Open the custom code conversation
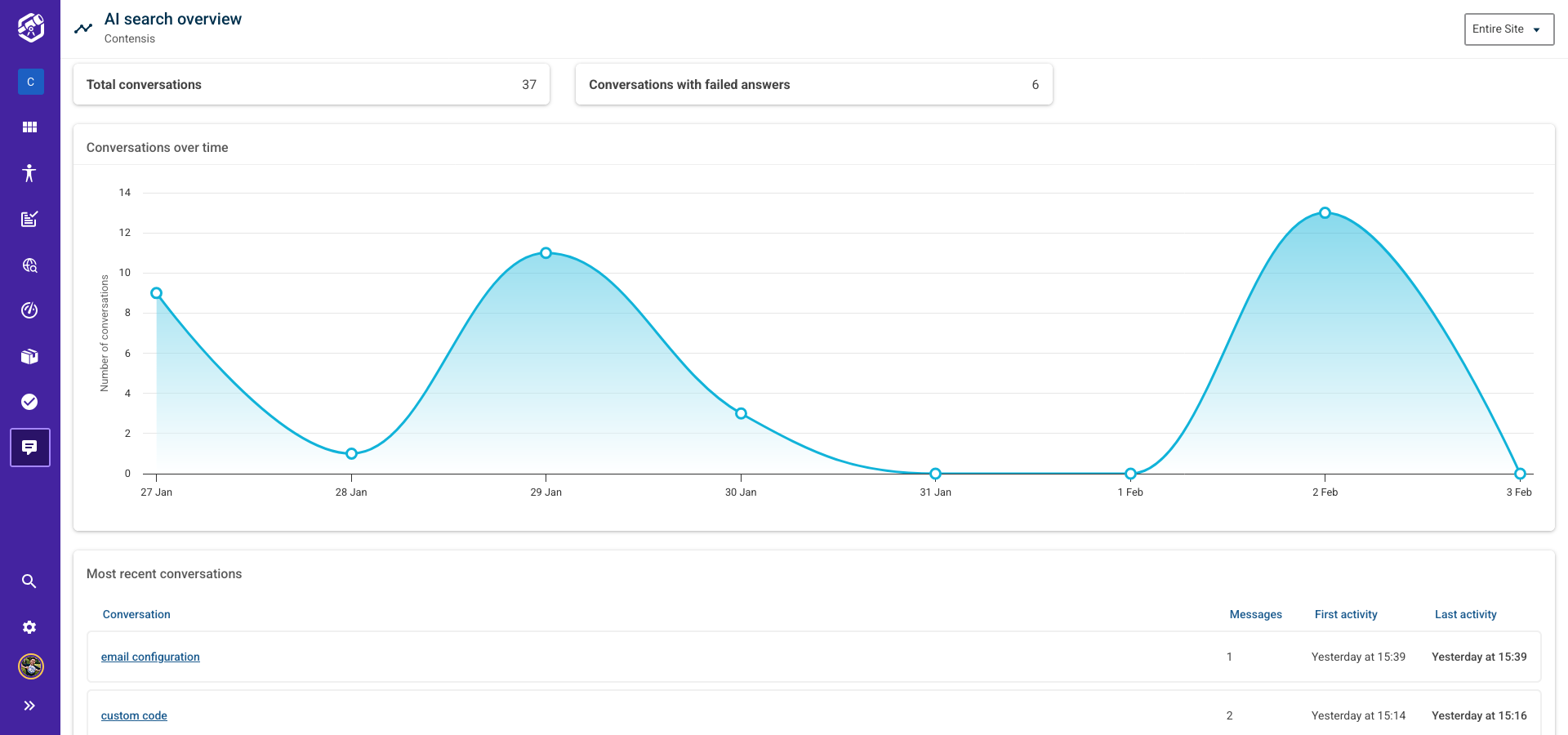Screen dimensions: 1568x735 pyautogui.click(x=133, y=715)
